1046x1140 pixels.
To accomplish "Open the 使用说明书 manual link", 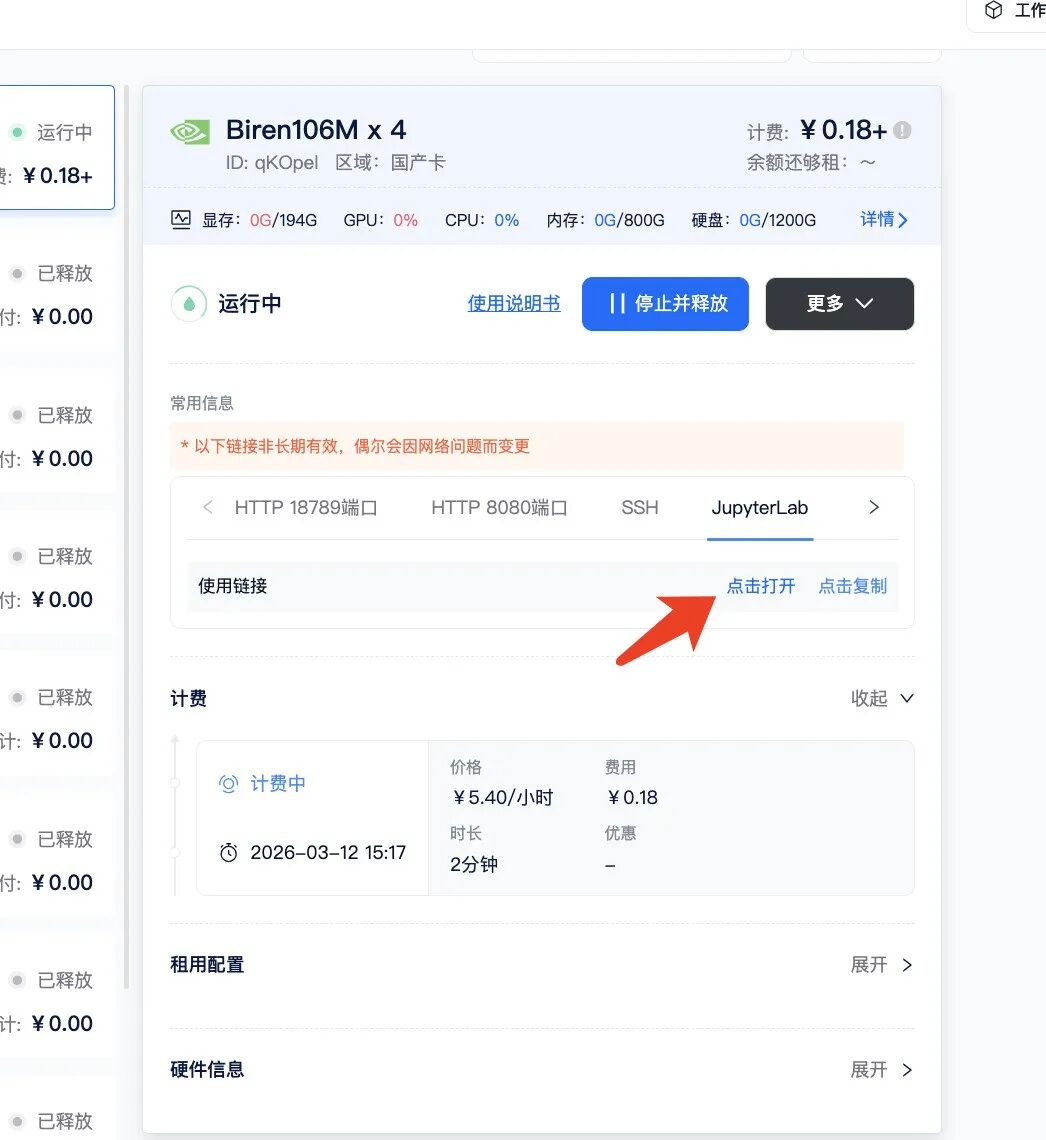I will point(514,303).
